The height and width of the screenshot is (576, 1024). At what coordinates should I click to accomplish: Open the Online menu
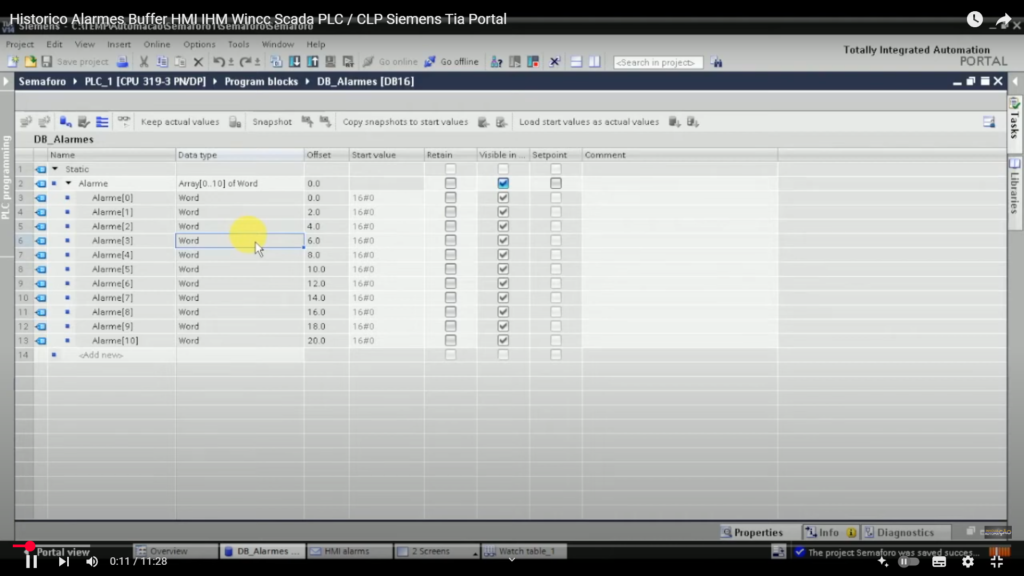(157, 44)
